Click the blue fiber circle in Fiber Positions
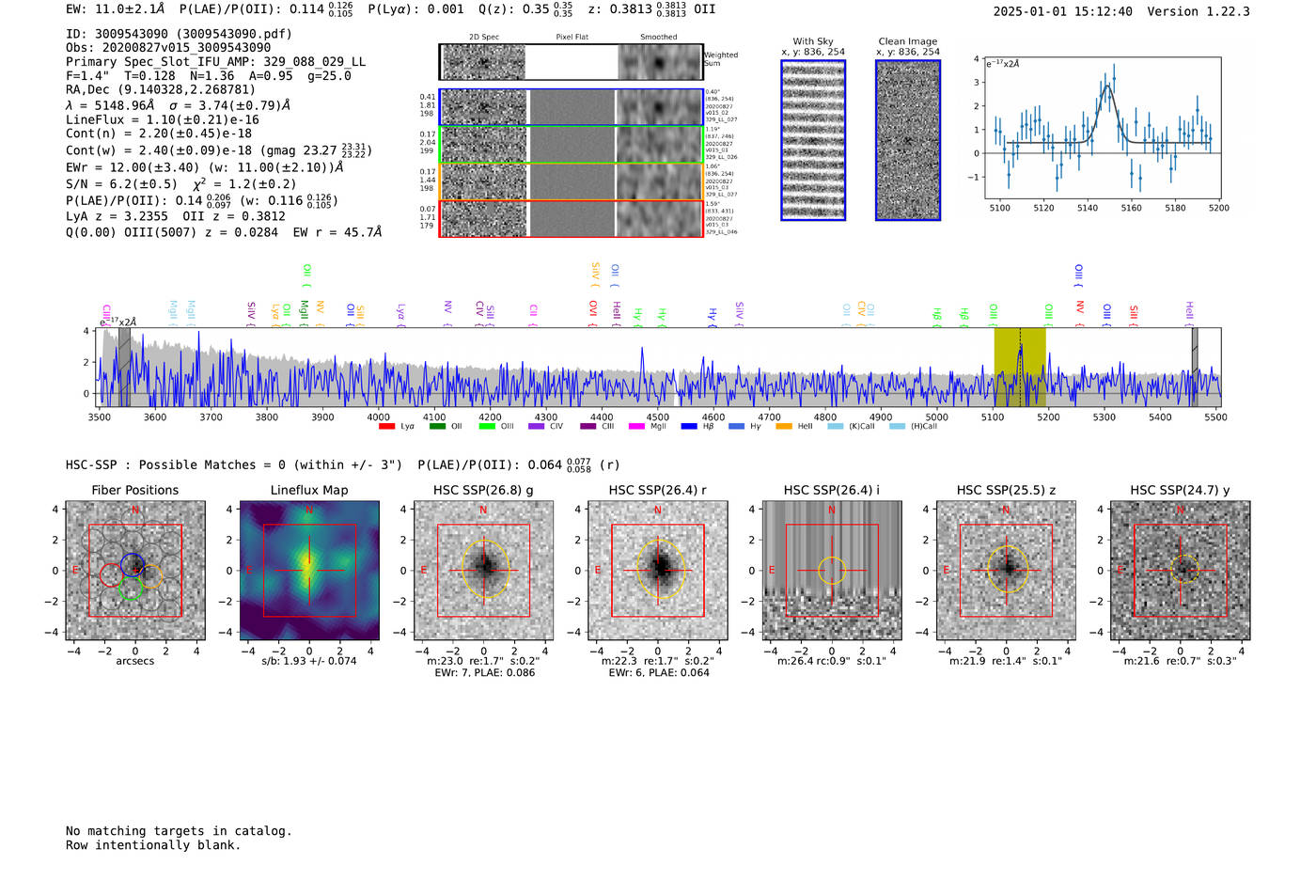This screenshot has height=896, width=1316. [132, 565]
